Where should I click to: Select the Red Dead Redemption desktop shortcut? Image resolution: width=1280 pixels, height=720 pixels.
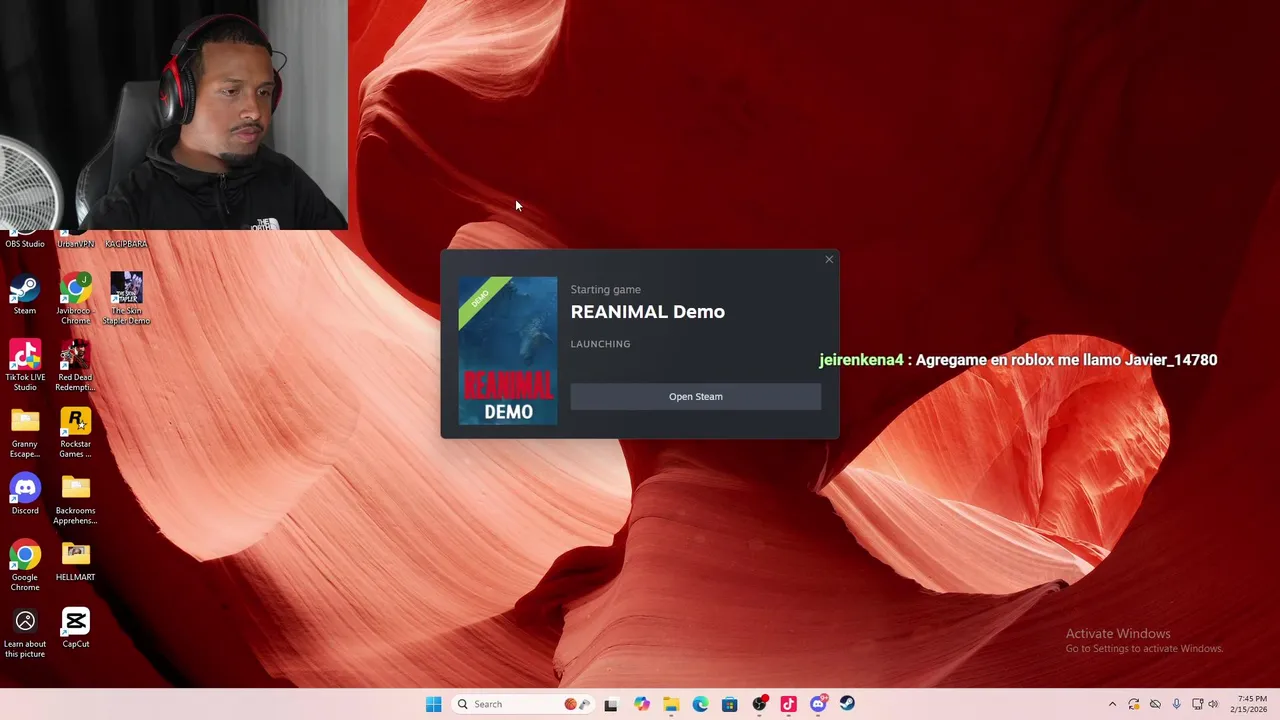[x=75, y=366]
